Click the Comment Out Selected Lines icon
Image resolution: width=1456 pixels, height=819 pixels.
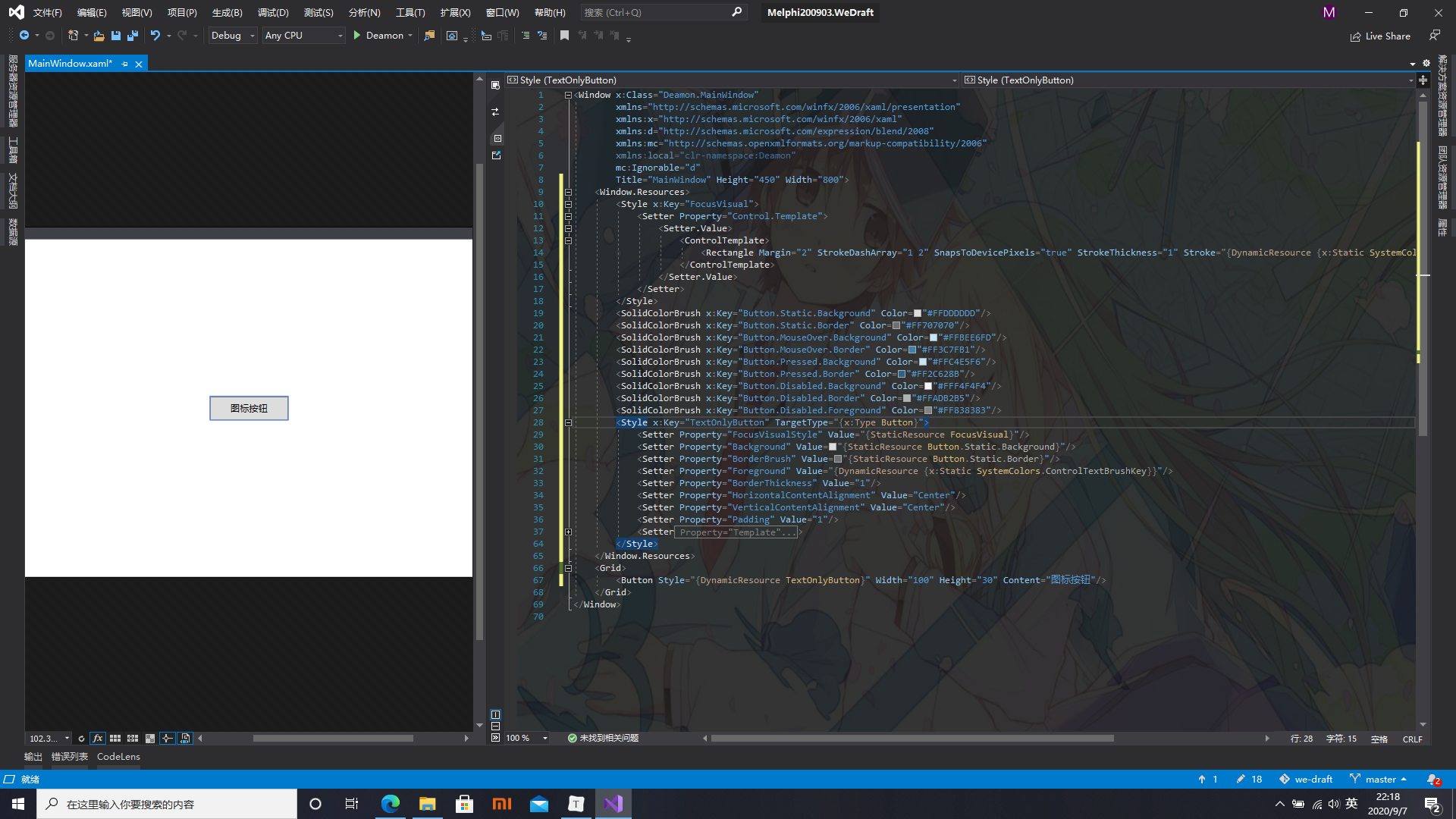coord(524,35)
